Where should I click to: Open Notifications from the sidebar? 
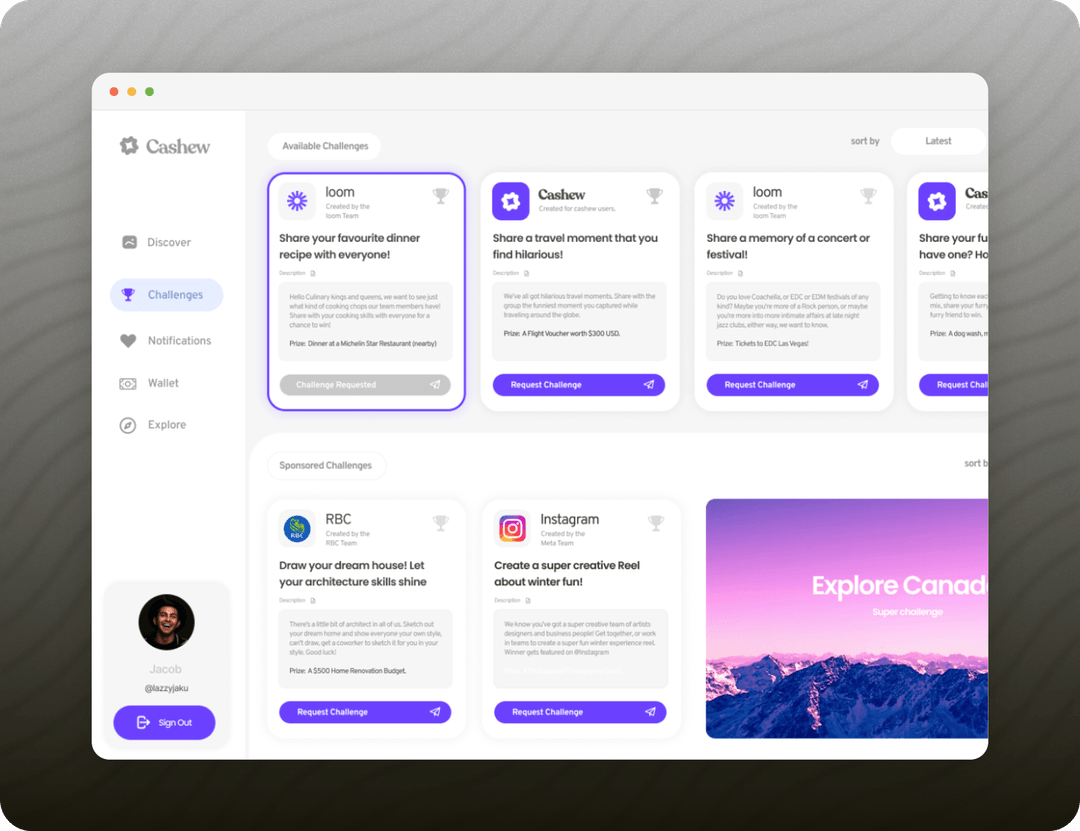[x=165, y=340]
